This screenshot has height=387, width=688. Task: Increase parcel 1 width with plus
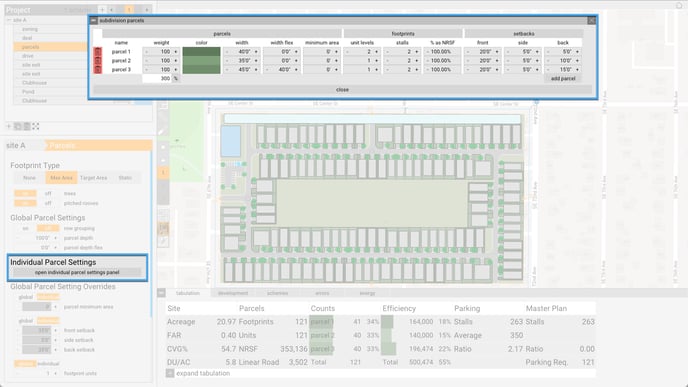(256, 52)
